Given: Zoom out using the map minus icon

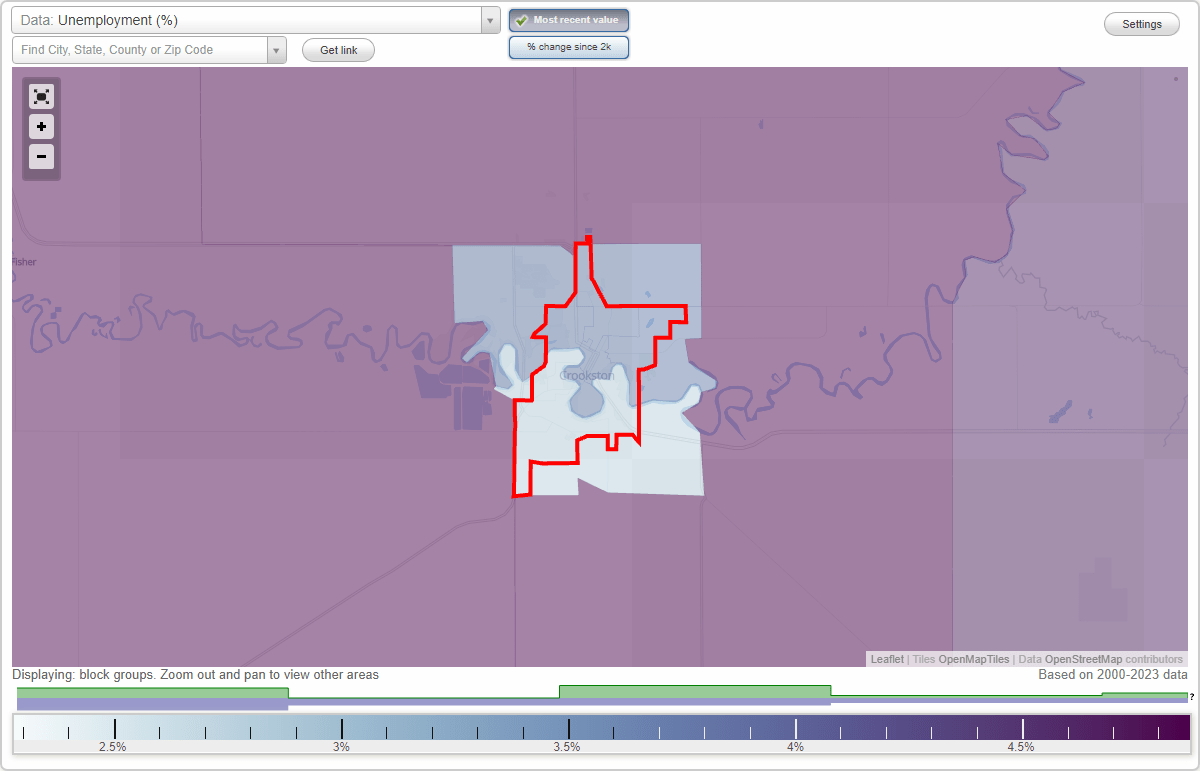Looking at the screenshot, I should 41,157.
